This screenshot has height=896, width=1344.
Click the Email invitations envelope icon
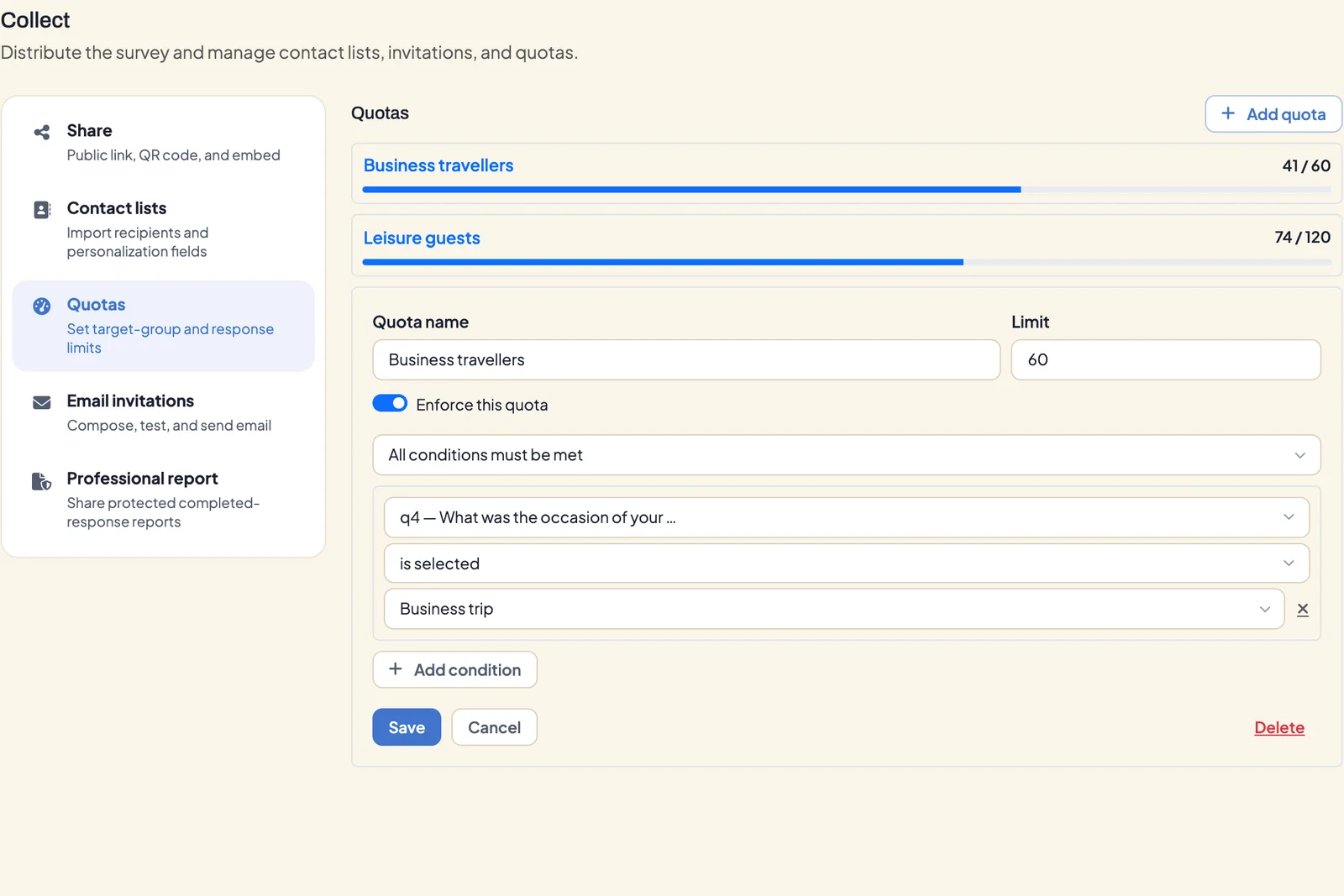tap(41, 402)
